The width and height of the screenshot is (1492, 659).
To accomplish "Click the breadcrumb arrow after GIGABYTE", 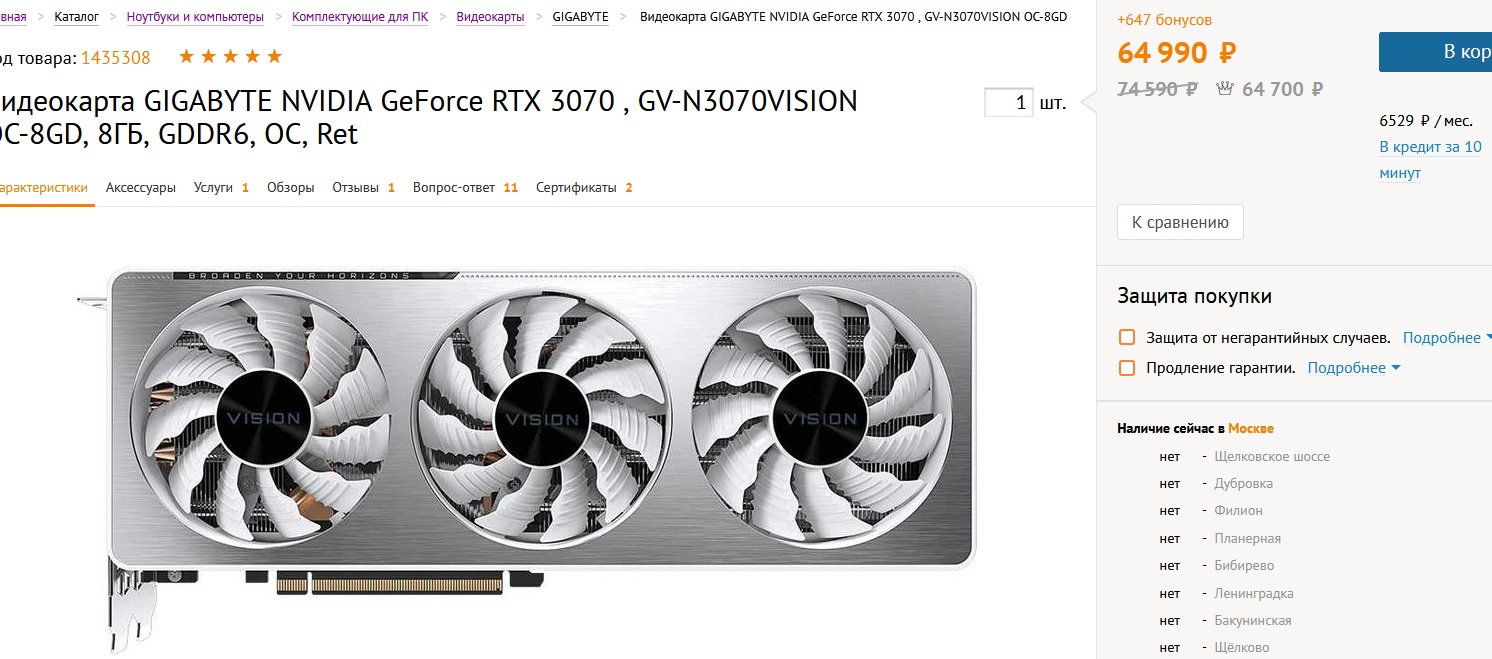I will coord(624,17).
